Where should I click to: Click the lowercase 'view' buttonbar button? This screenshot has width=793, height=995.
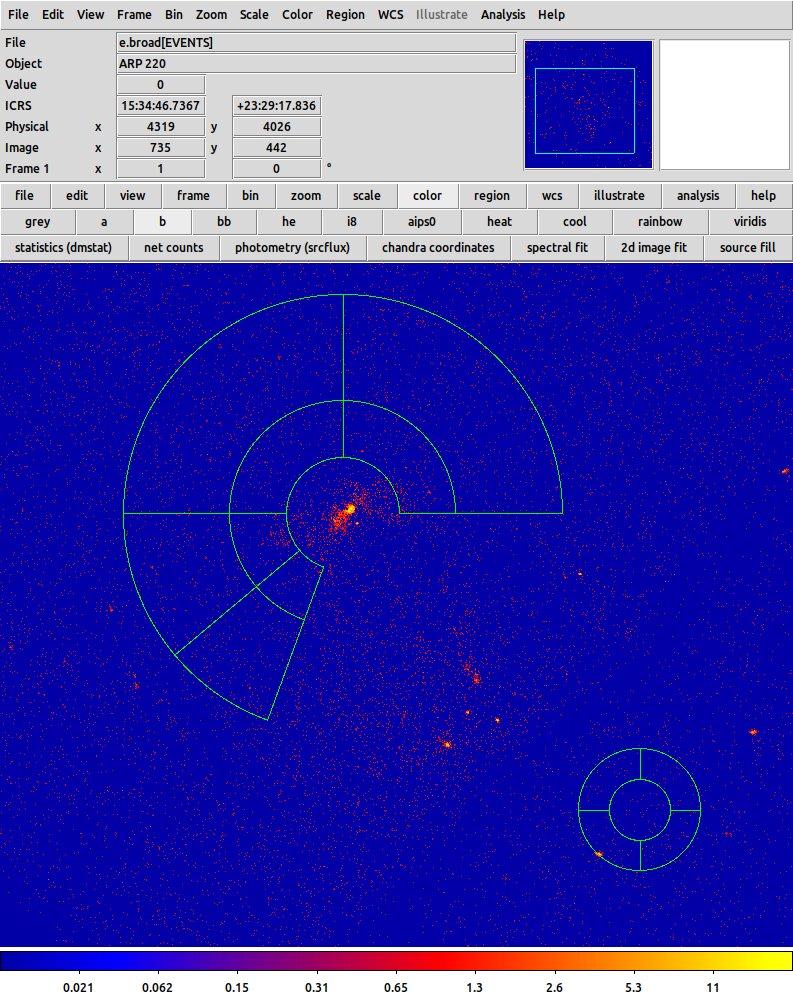[x=133, y=195]
